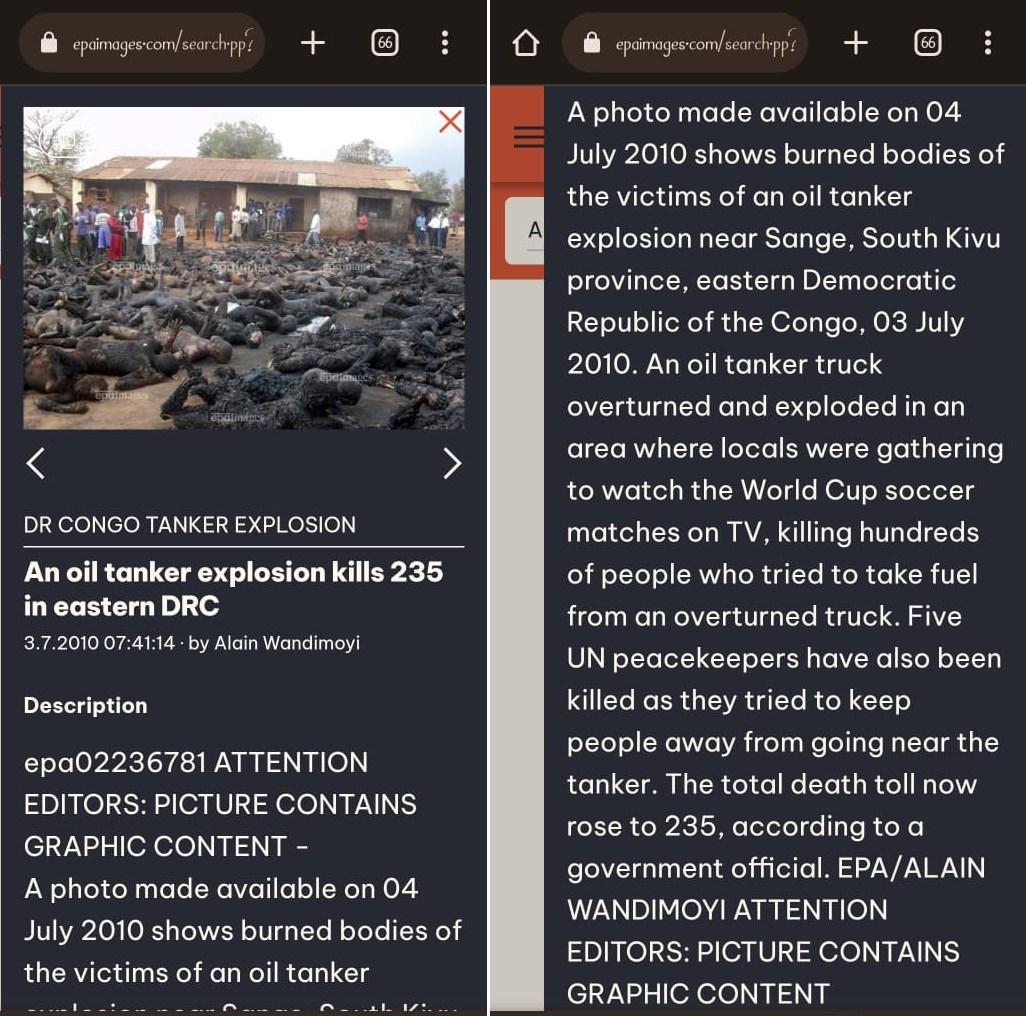Show the previous photo with the left chevron
Viewport: 1026px width, 1016px height.
pos(36,464)
